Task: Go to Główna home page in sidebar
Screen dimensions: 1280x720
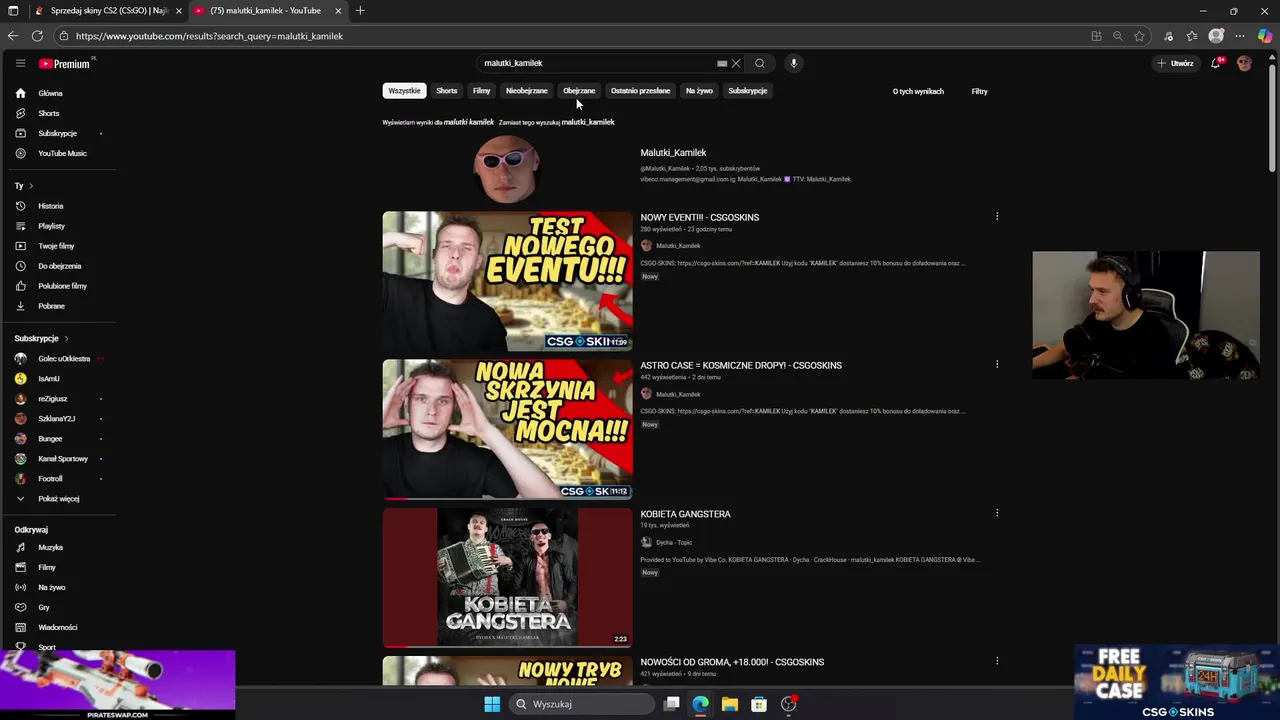Action: tap(50, 93)
